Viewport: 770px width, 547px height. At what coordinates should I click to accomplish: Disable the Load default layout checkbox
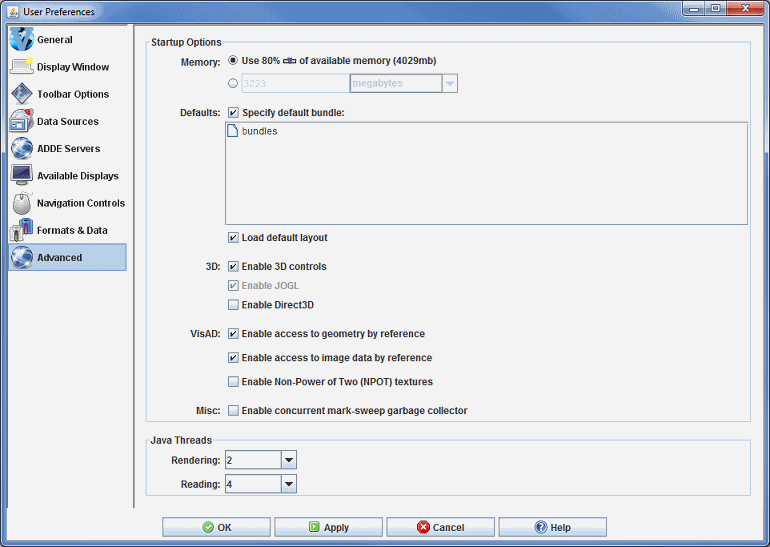point(233,238)
